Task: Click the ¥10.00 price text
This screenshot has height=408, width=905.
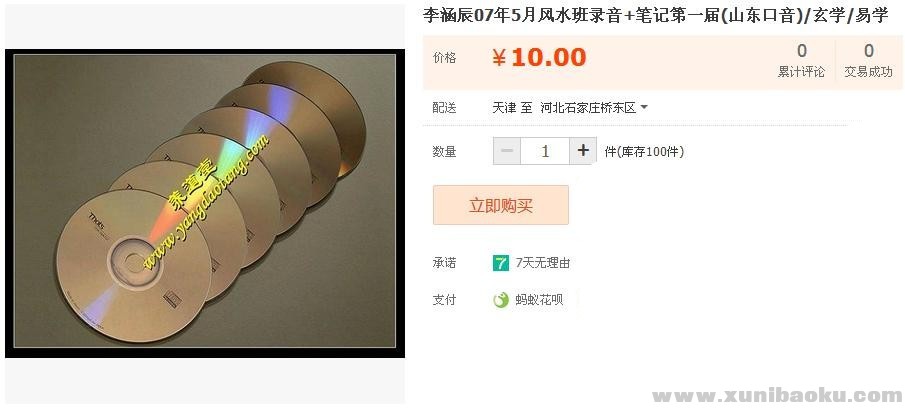Action: point(539,58)
